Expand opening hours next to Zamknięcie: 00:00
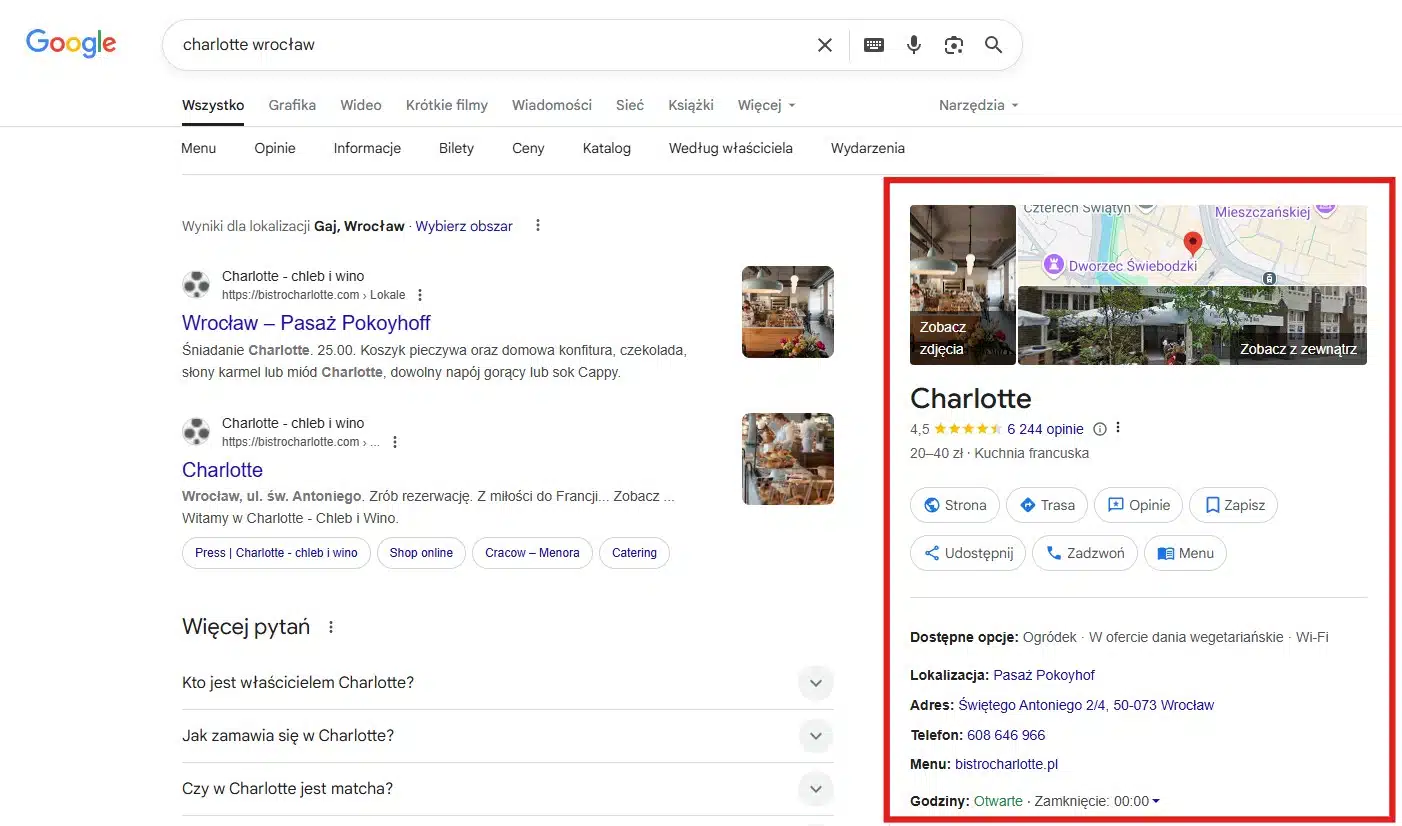This screenshot has height=826, width=1402. pyautogui.click(x=1156, y=801)
